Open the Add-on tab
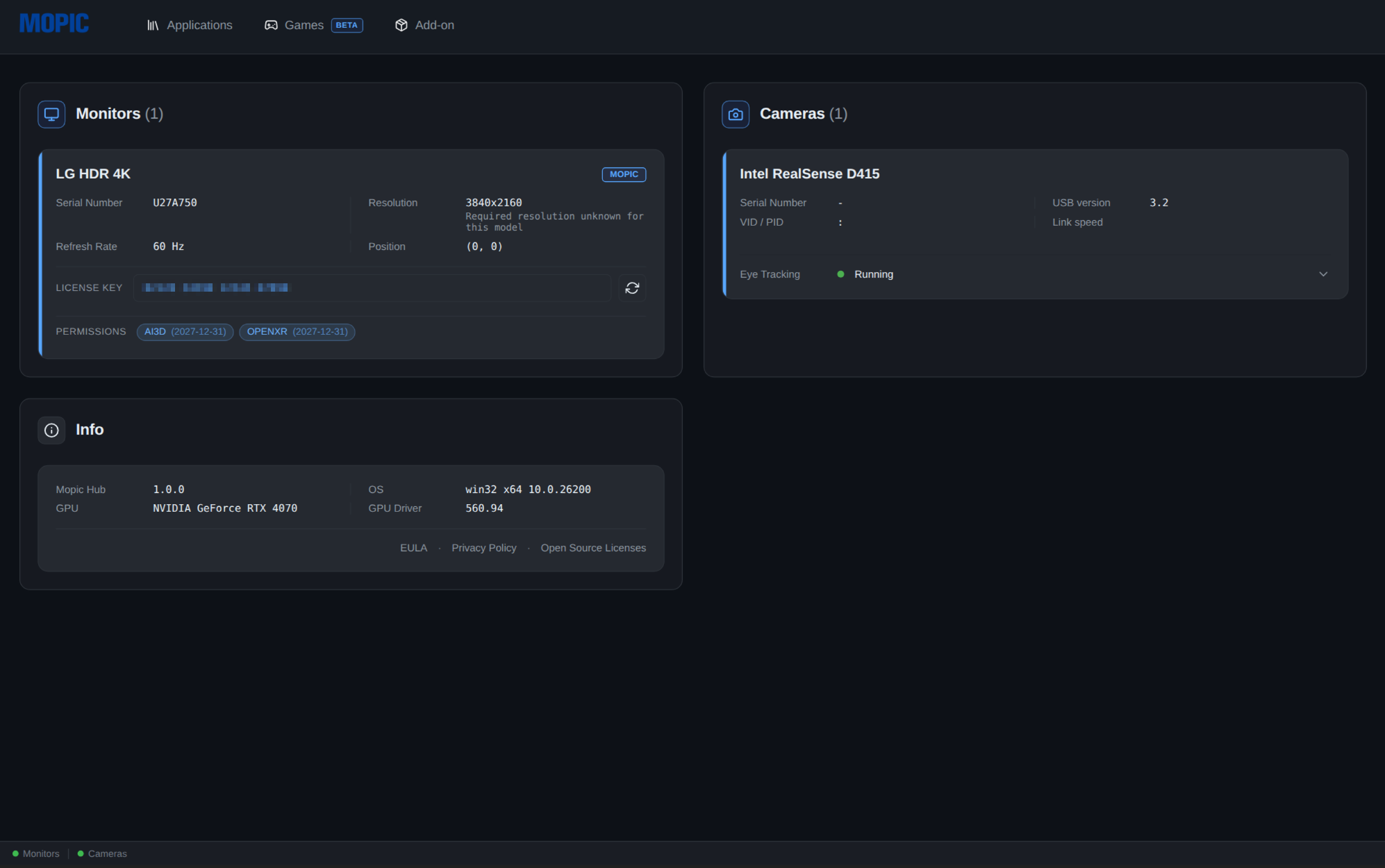 pyautogui.click(x=424, y=25)
